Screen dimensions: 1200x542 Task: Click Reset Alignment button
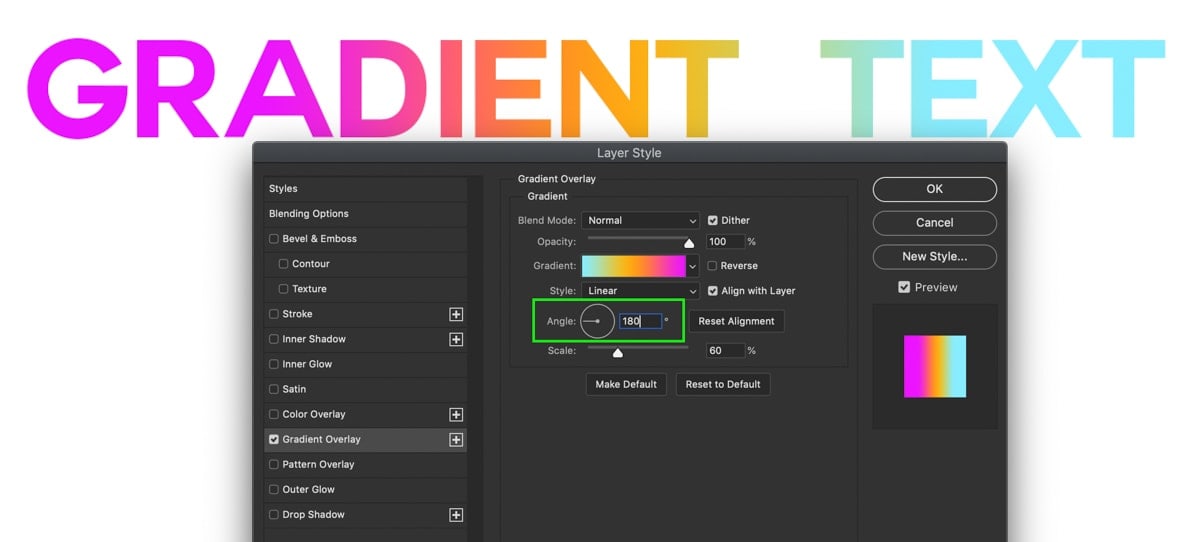pos(737,321)
